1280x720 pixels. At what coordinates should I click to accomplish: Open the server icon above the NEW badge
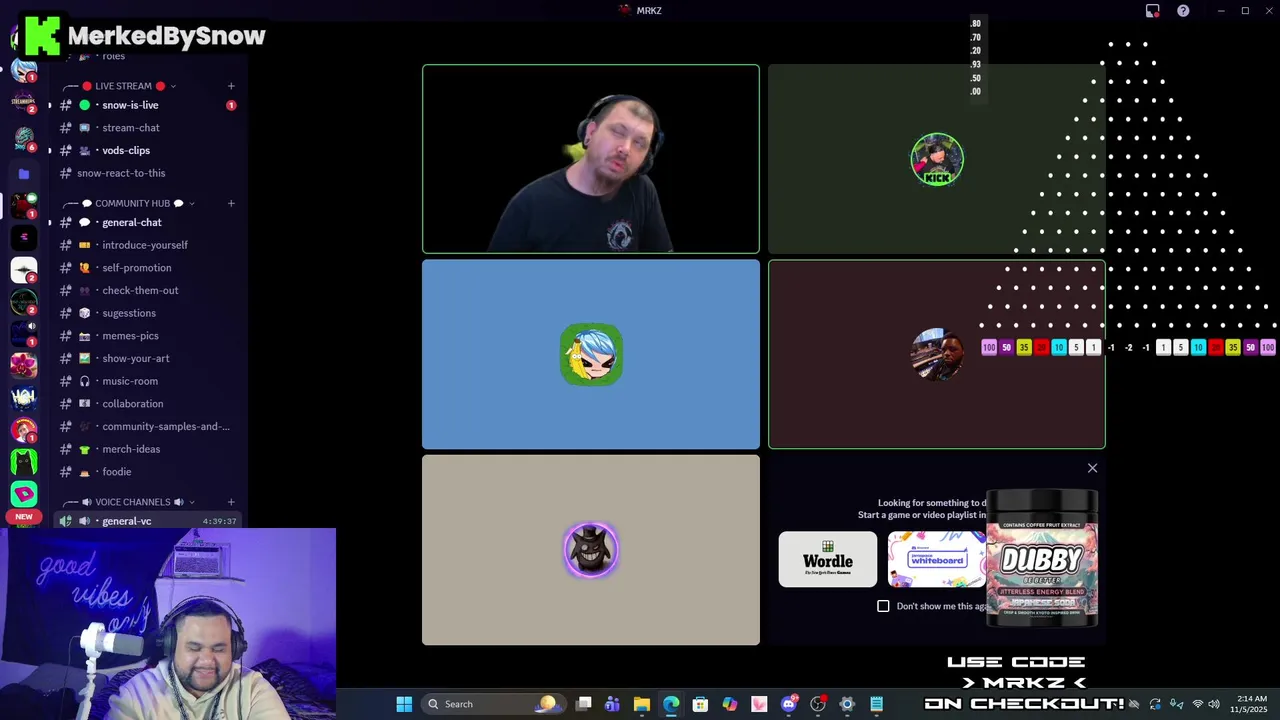[x=24, y=493]
